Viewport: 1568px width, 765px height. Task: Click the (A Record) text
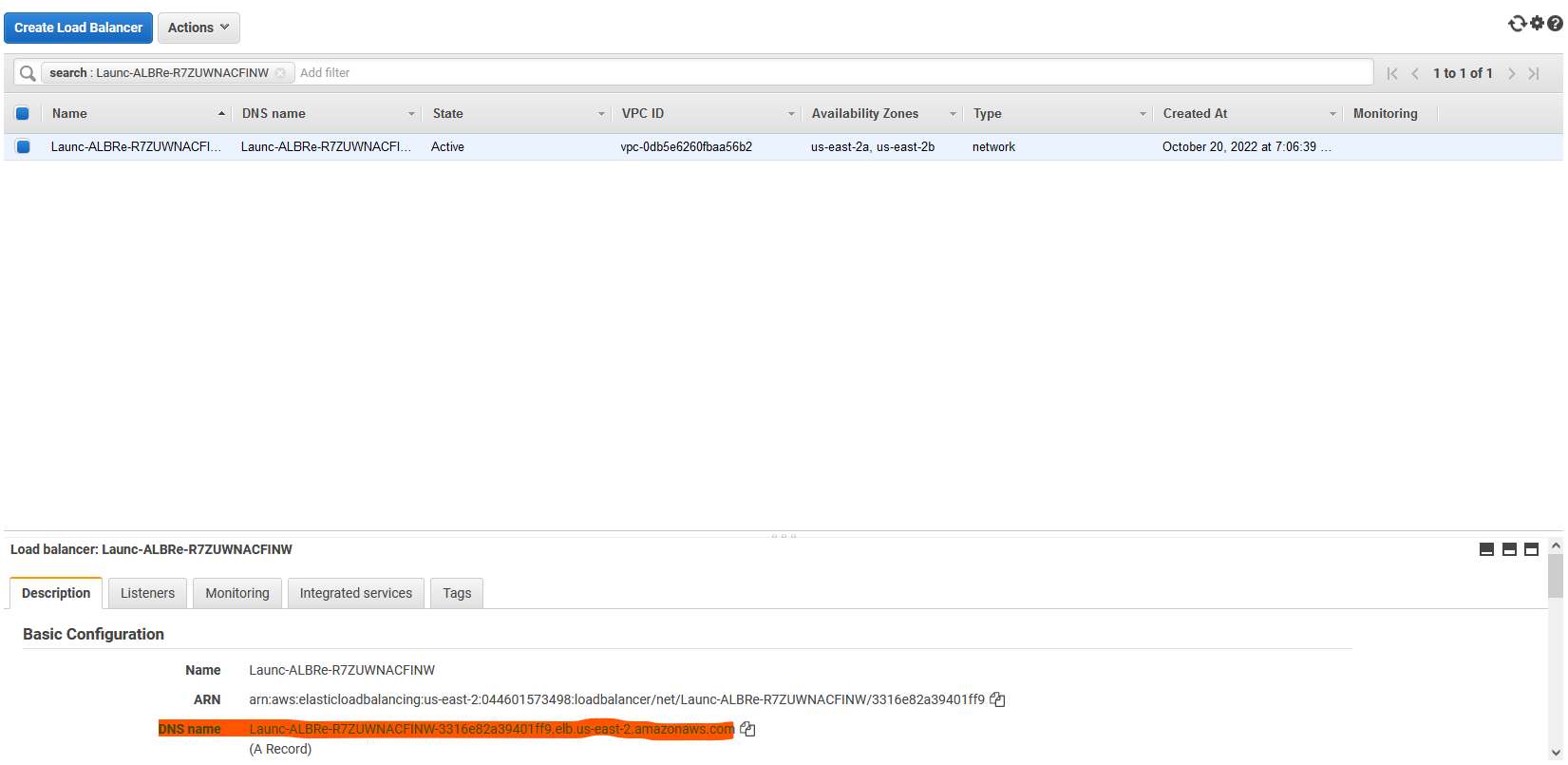pos(280,749)
